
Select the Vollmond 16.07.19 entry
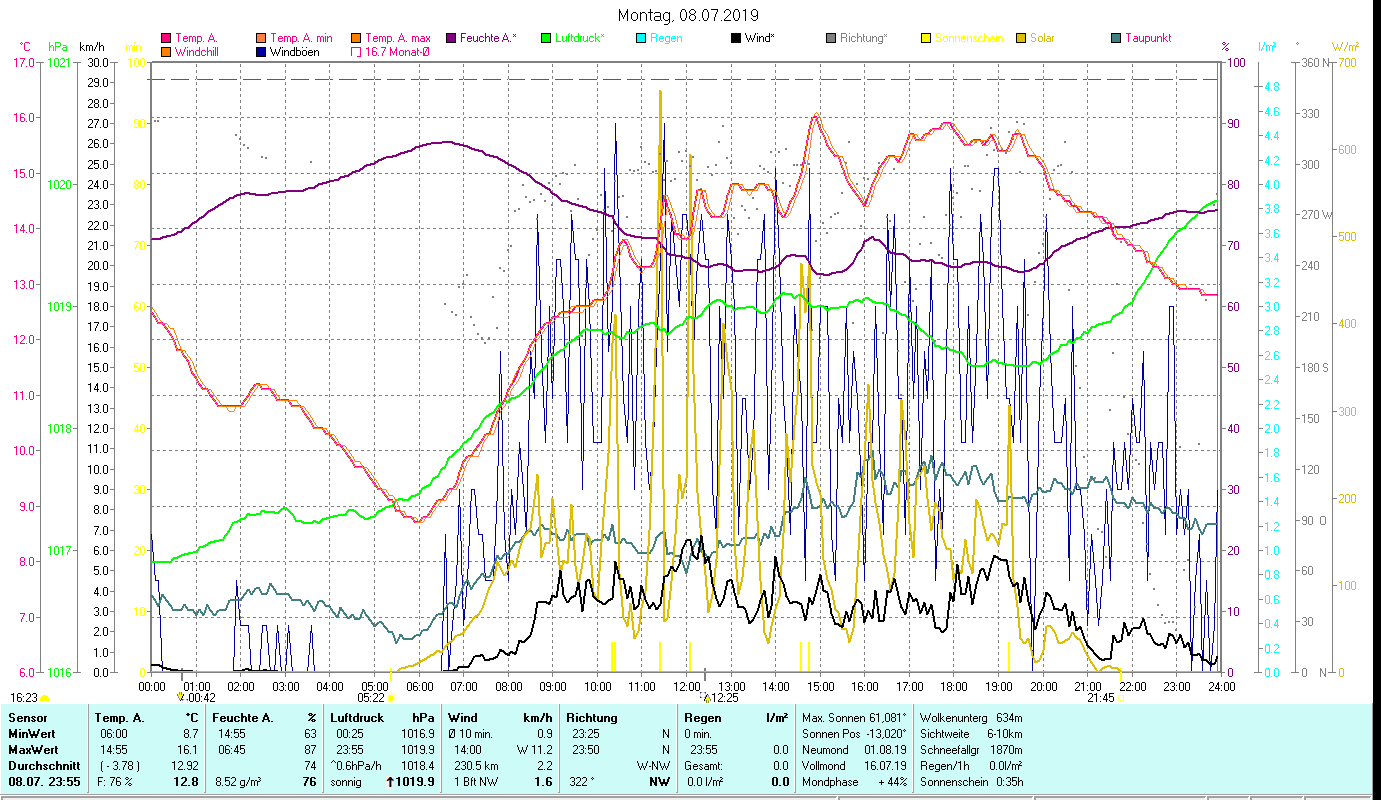click(x=854, y=766)
